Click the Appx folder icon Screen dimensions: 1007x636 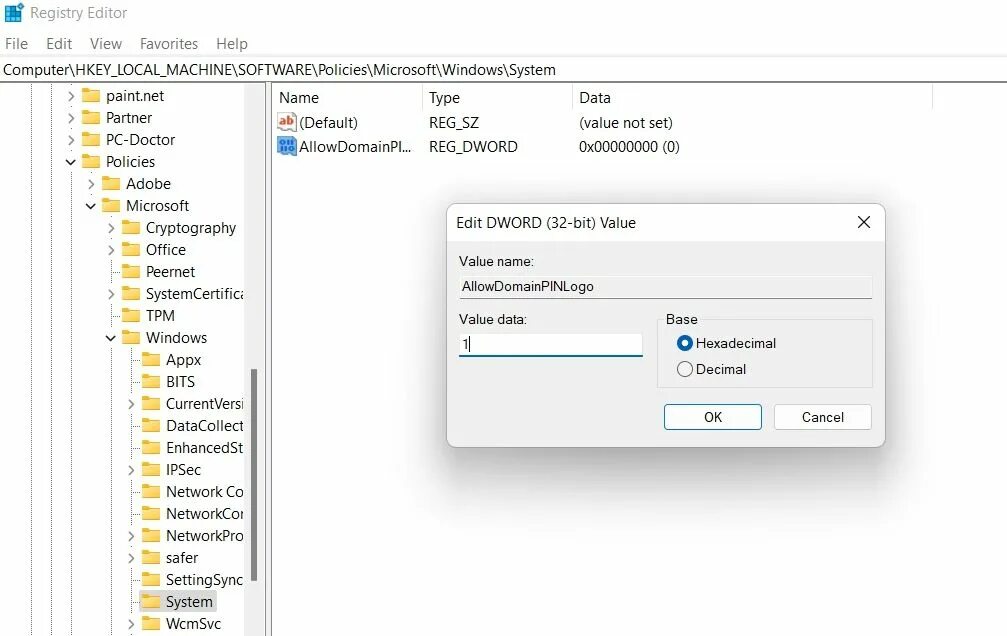[x=151, y=360]
